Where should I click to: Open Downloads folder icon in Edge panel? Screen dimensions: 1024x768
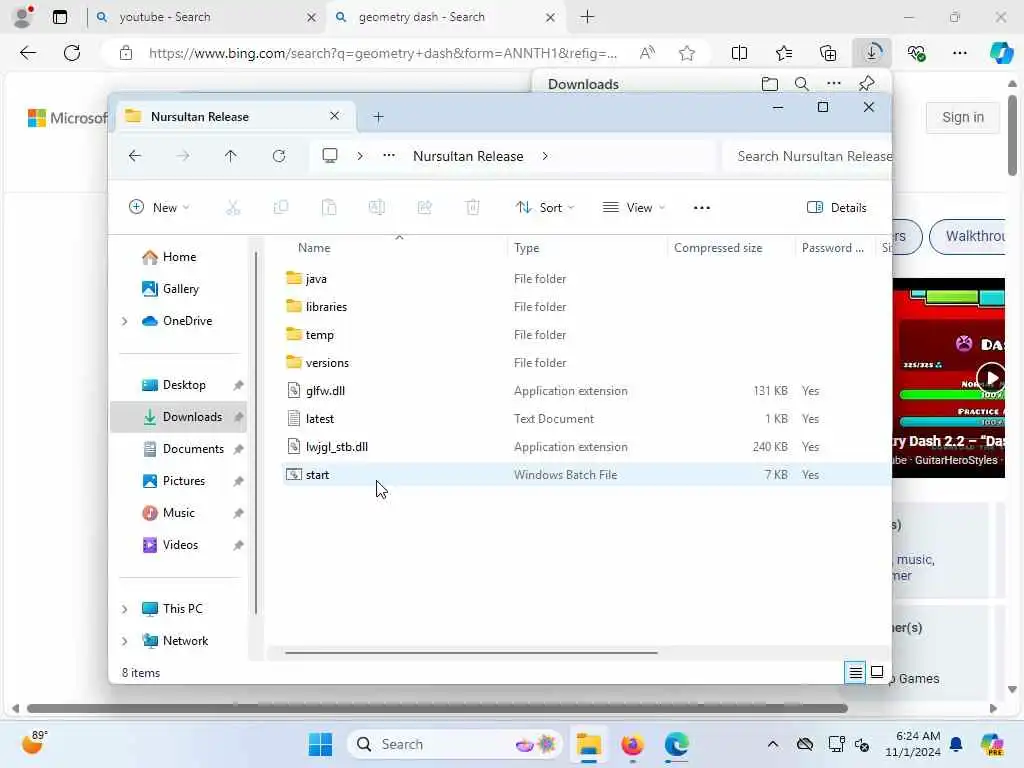tap(770, 84)
